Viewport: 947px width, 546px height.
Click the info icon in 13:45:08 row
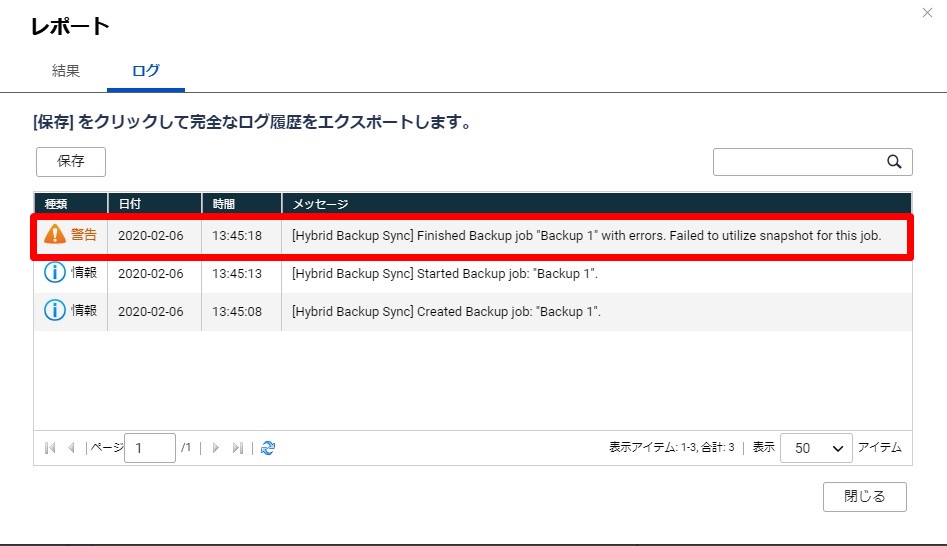pos(54,310)
